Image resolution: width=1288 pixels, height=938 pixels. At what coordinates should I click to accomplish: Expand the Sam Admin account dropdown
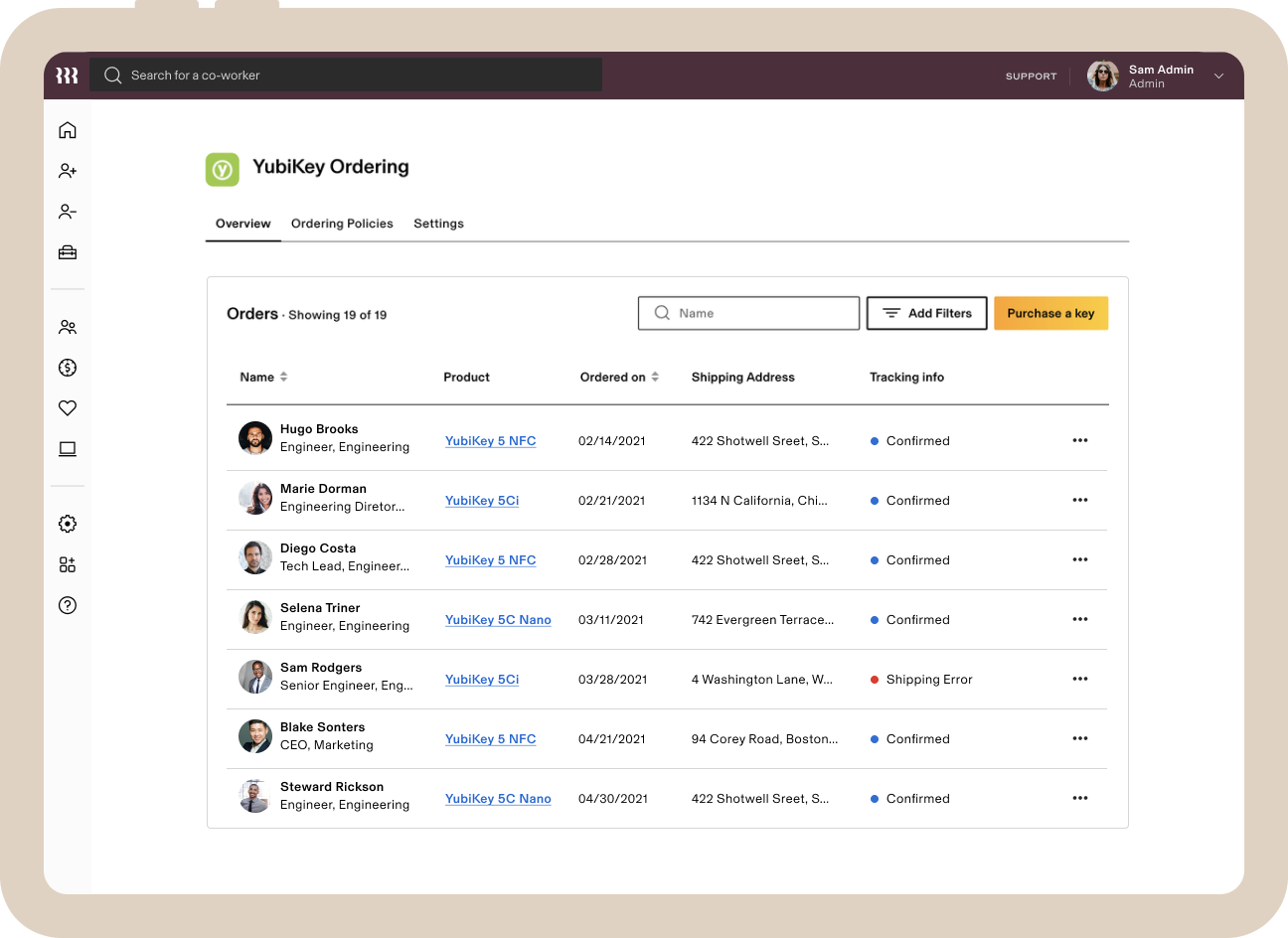[x=1218, y=76]
